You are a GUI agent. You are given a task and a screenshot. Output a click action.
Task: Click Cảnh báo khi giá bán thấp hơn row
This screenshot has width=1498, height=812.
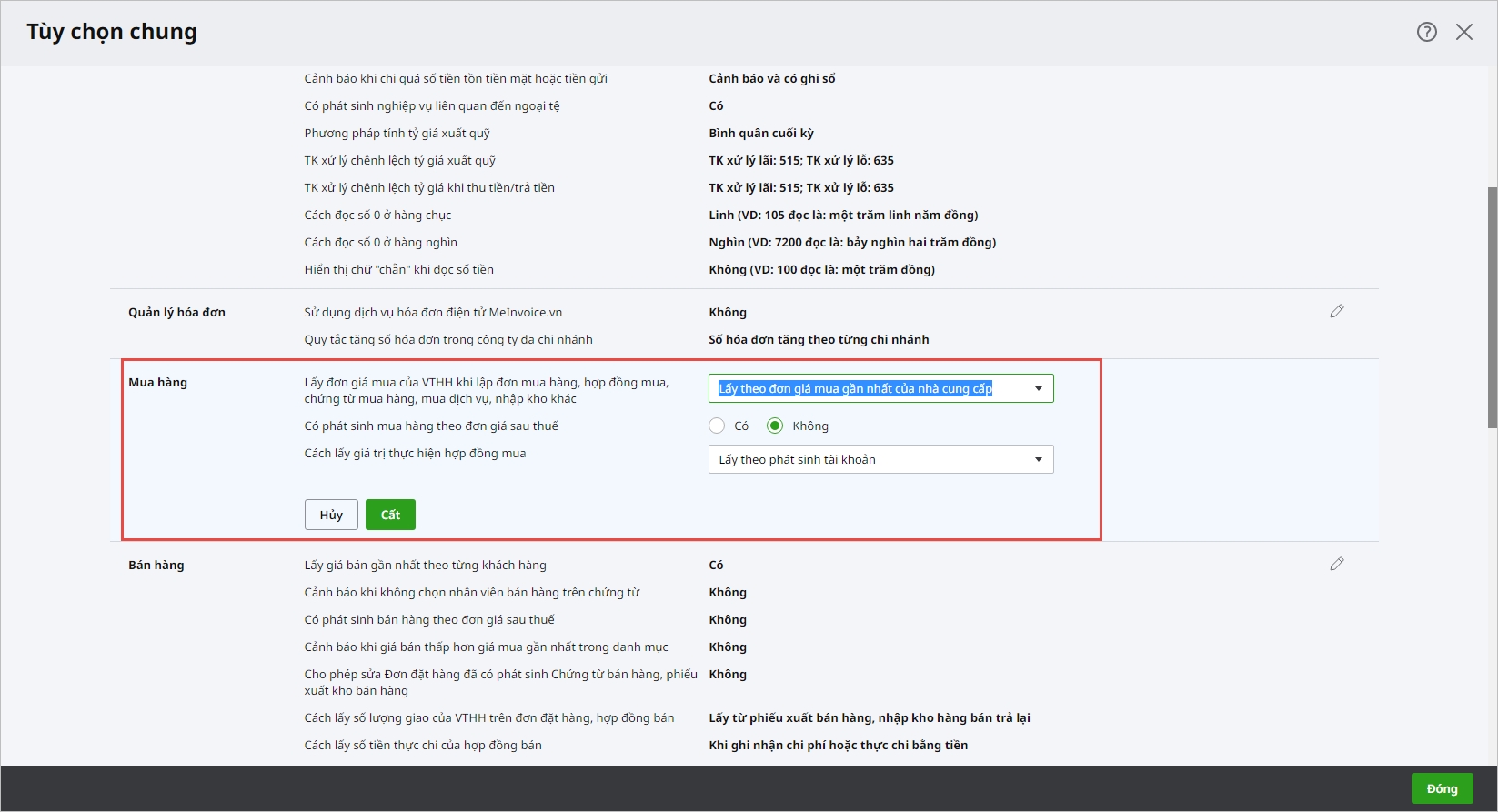click(x=486, y=647)
